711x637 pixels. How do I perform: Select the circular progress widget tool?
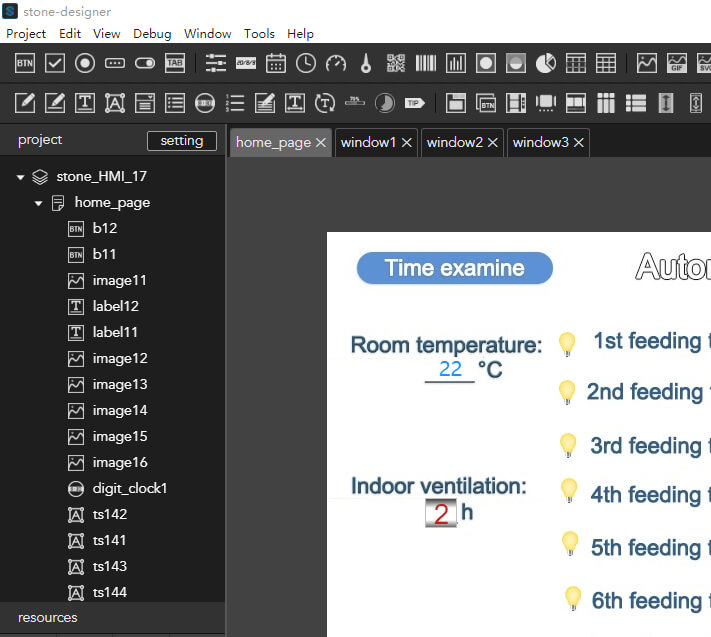(385, 103)
